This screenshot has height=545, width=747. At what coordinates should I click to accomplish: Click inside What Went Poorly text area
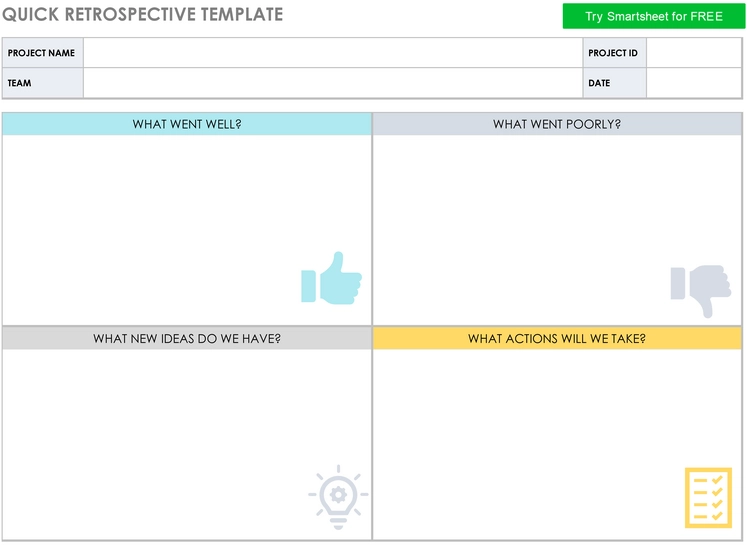pyautogui.click(x=557, y=230)
